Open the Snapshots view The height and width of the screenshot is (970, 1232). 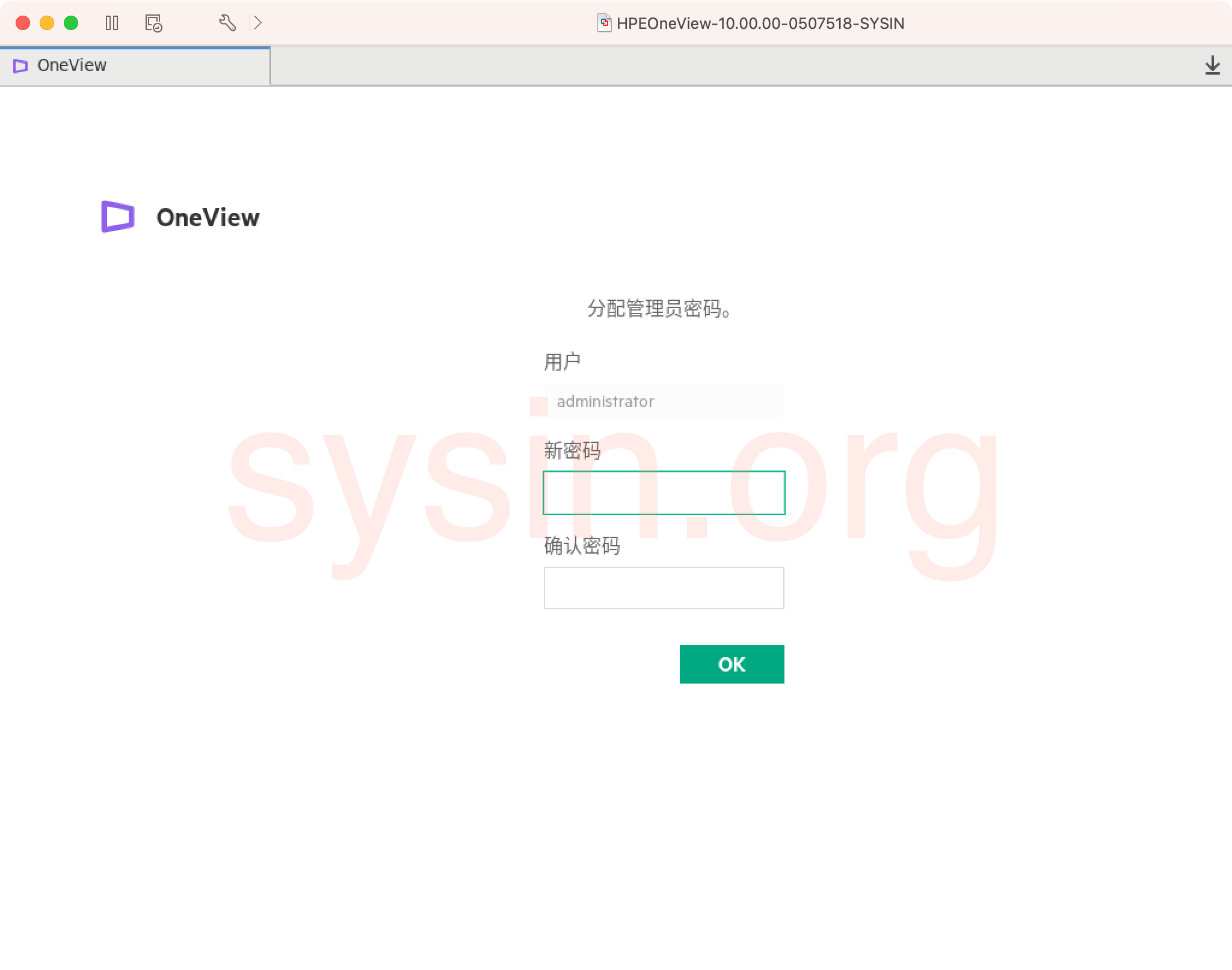coord(153,23)
